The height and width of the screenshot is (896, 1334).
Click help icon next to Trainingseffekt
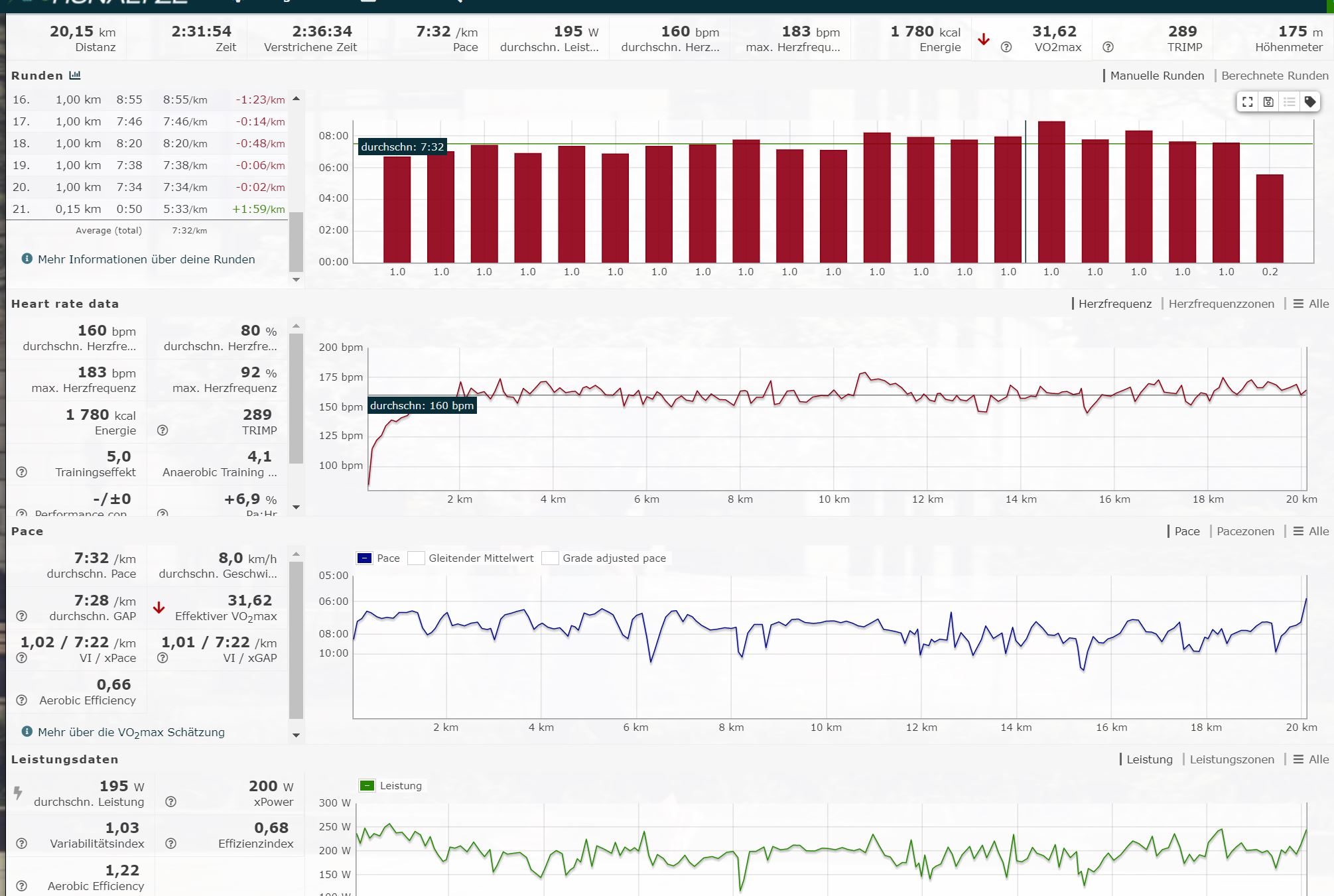click(x=22, y=472)
